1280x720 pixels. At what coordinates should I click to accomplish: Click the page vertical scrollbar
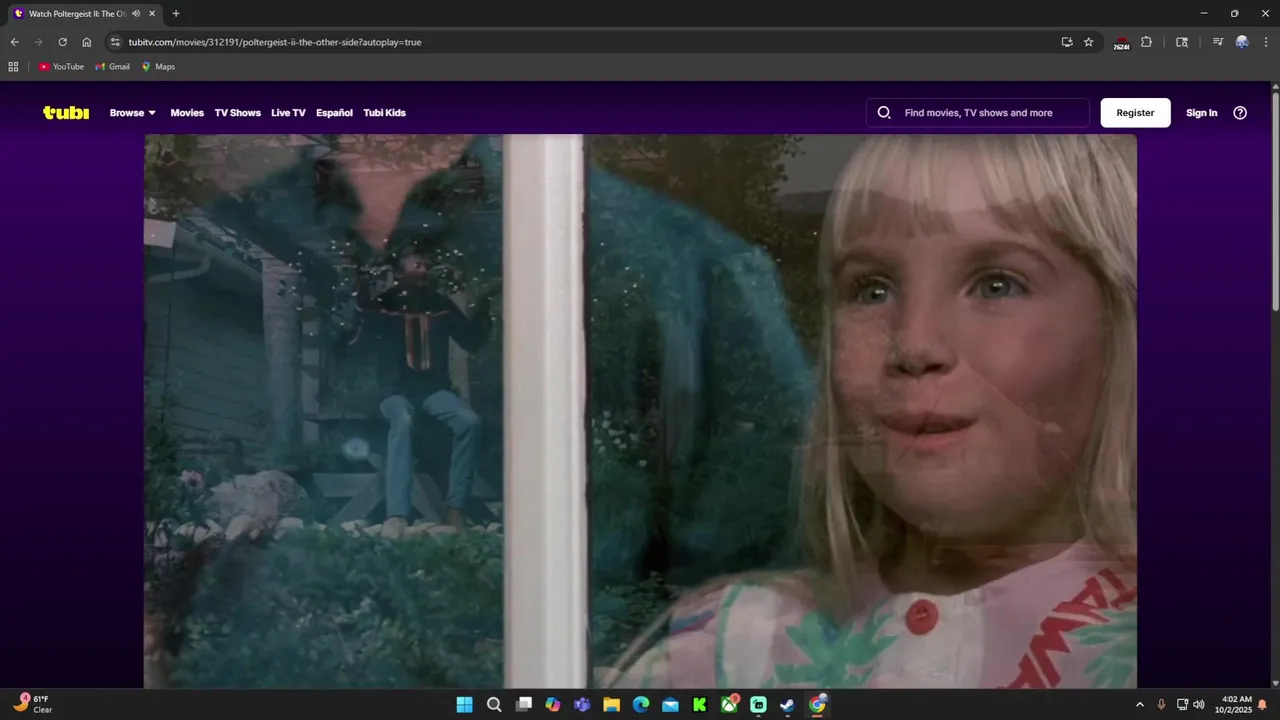(x=1275, y=200)
